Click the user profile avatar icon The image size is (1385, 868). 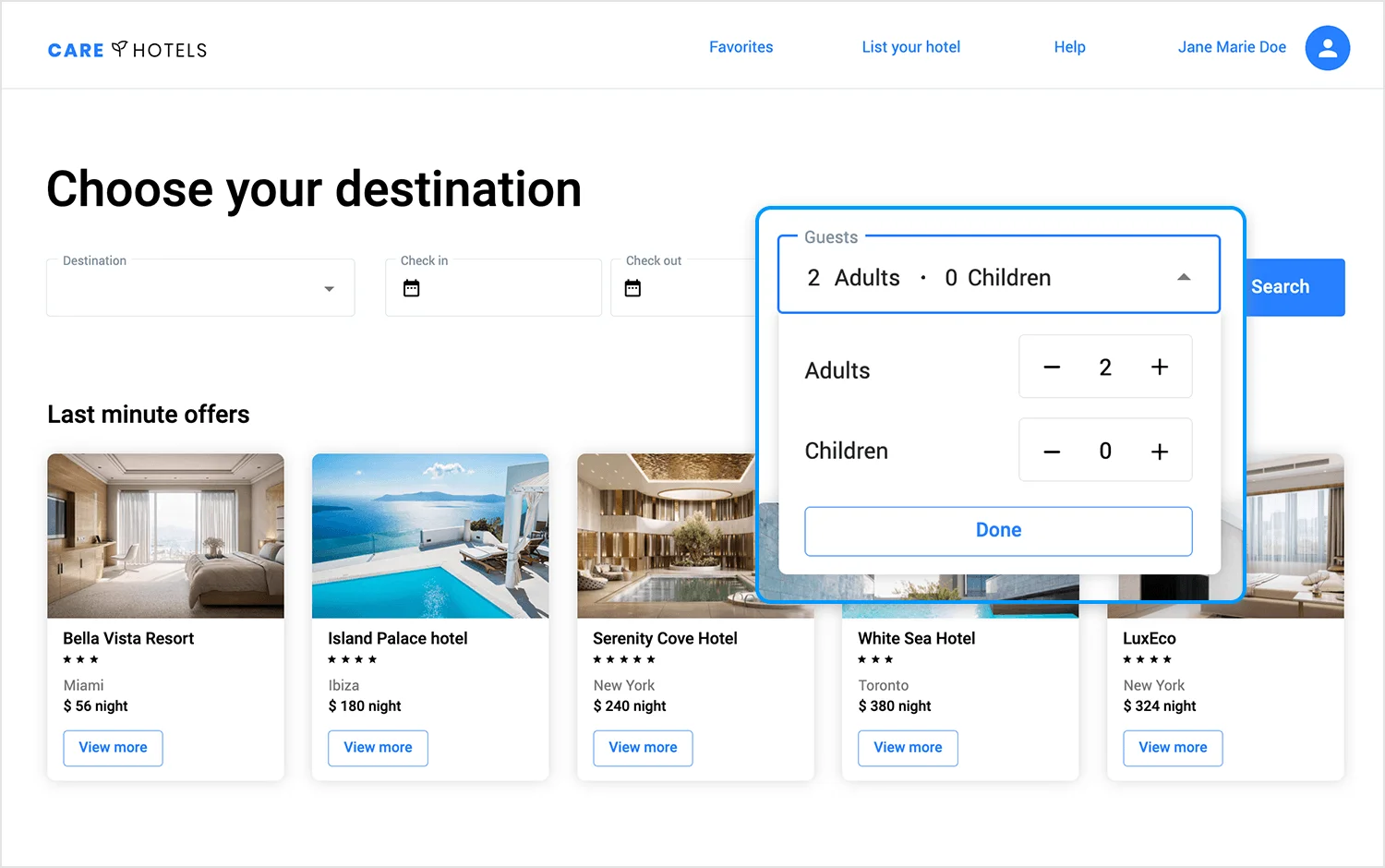[x=1327, y=48]
